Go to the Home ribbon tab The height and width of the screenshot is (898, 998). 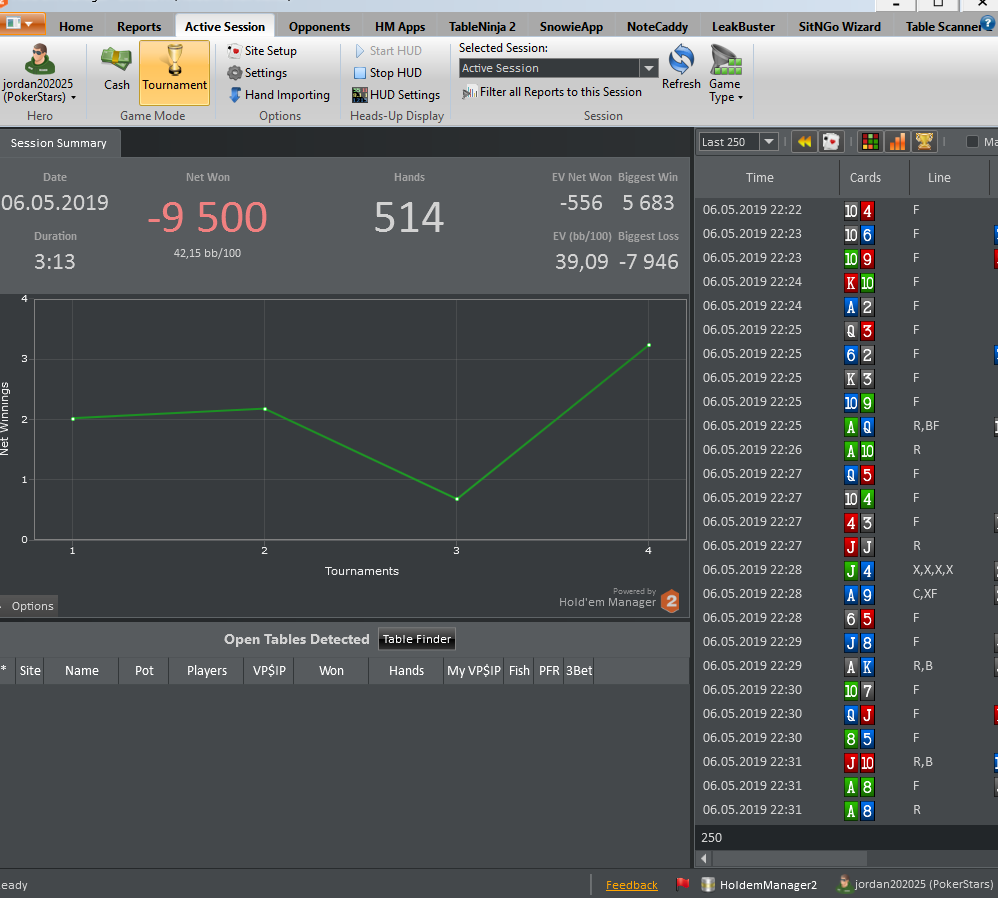click(76, 27)
